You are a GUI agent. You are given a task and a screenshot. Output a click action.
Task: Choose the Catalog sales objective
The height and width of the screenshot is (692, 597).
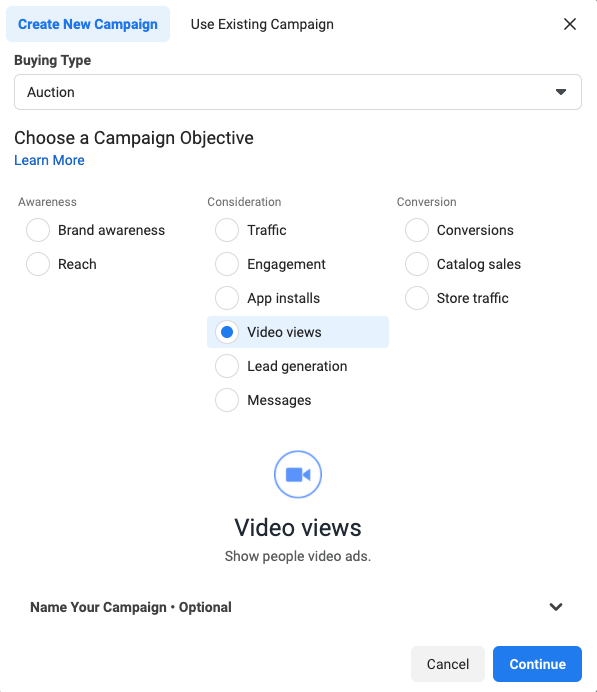click(417, 264)
